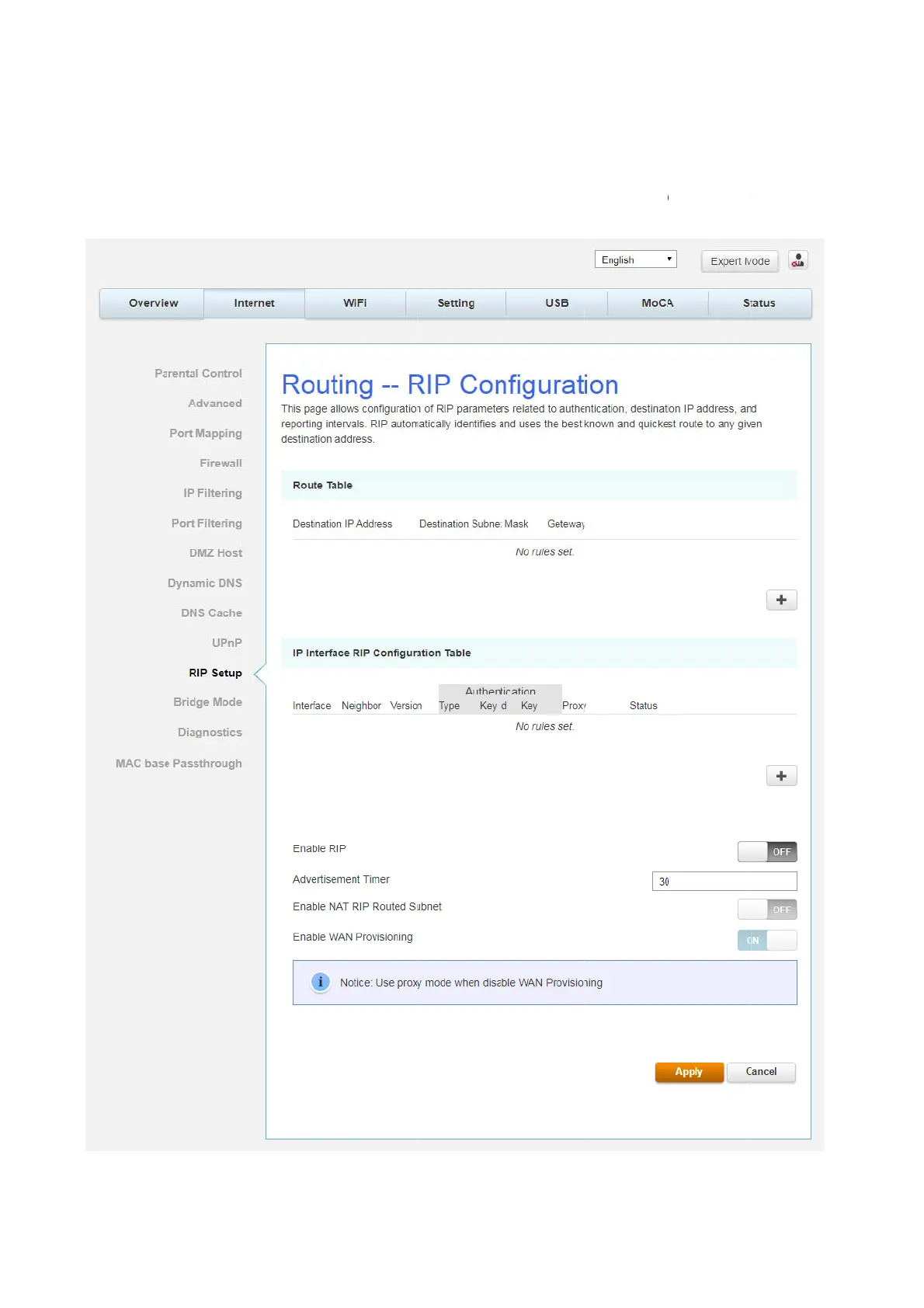Click the notice info icon
The height and width of the screenshot is (1308, 924).
tap(320, 983)
